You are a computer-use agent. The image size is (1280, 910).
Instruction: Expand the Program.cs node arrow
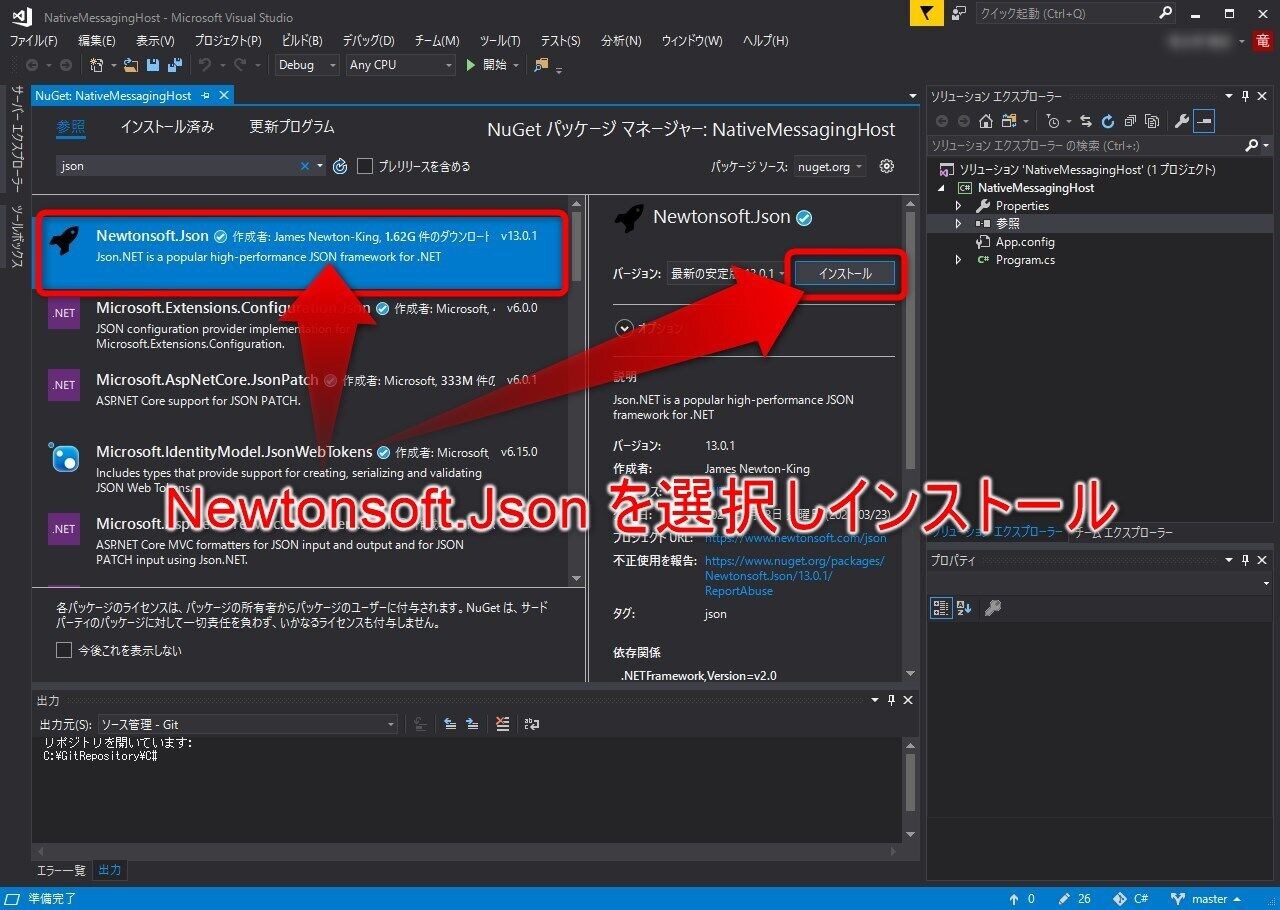tap(958, 260)
